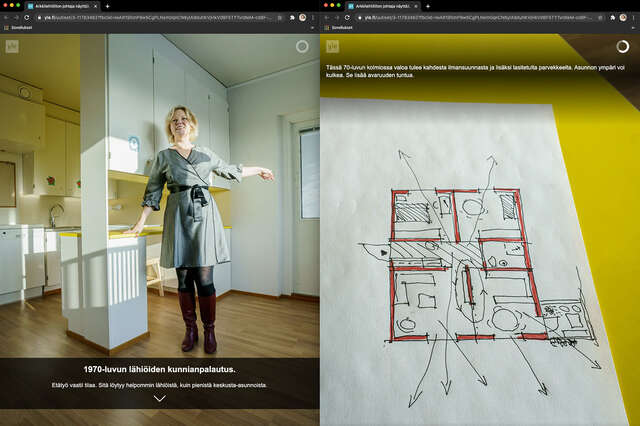This screenshot has width=640, height=426.
Task: Bookmark the page using star in right browser
Action: point(599,17)
